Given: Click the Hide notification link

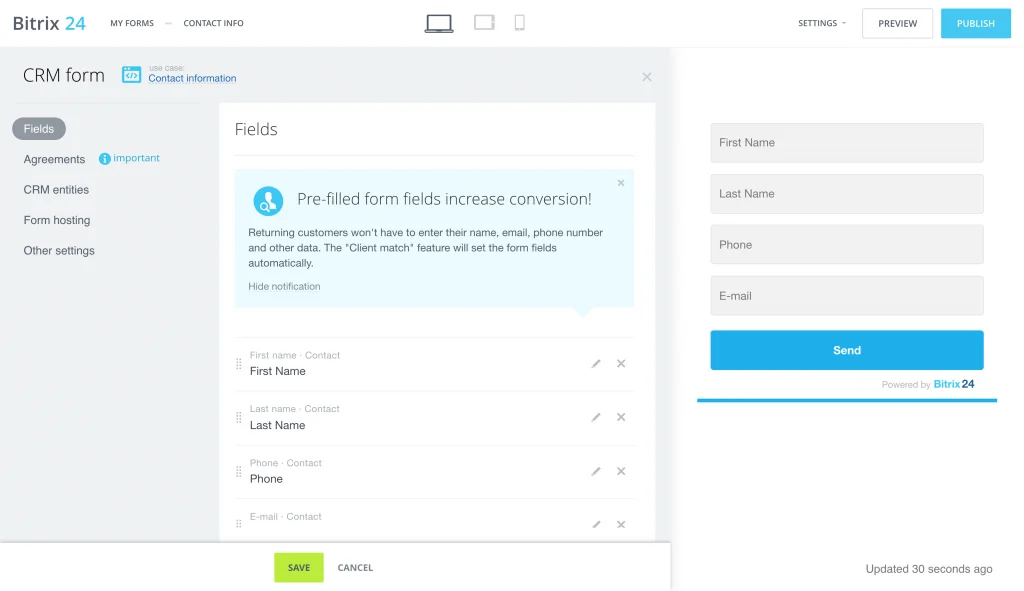Looking at the screenshot, I should (x=284, y=287).
